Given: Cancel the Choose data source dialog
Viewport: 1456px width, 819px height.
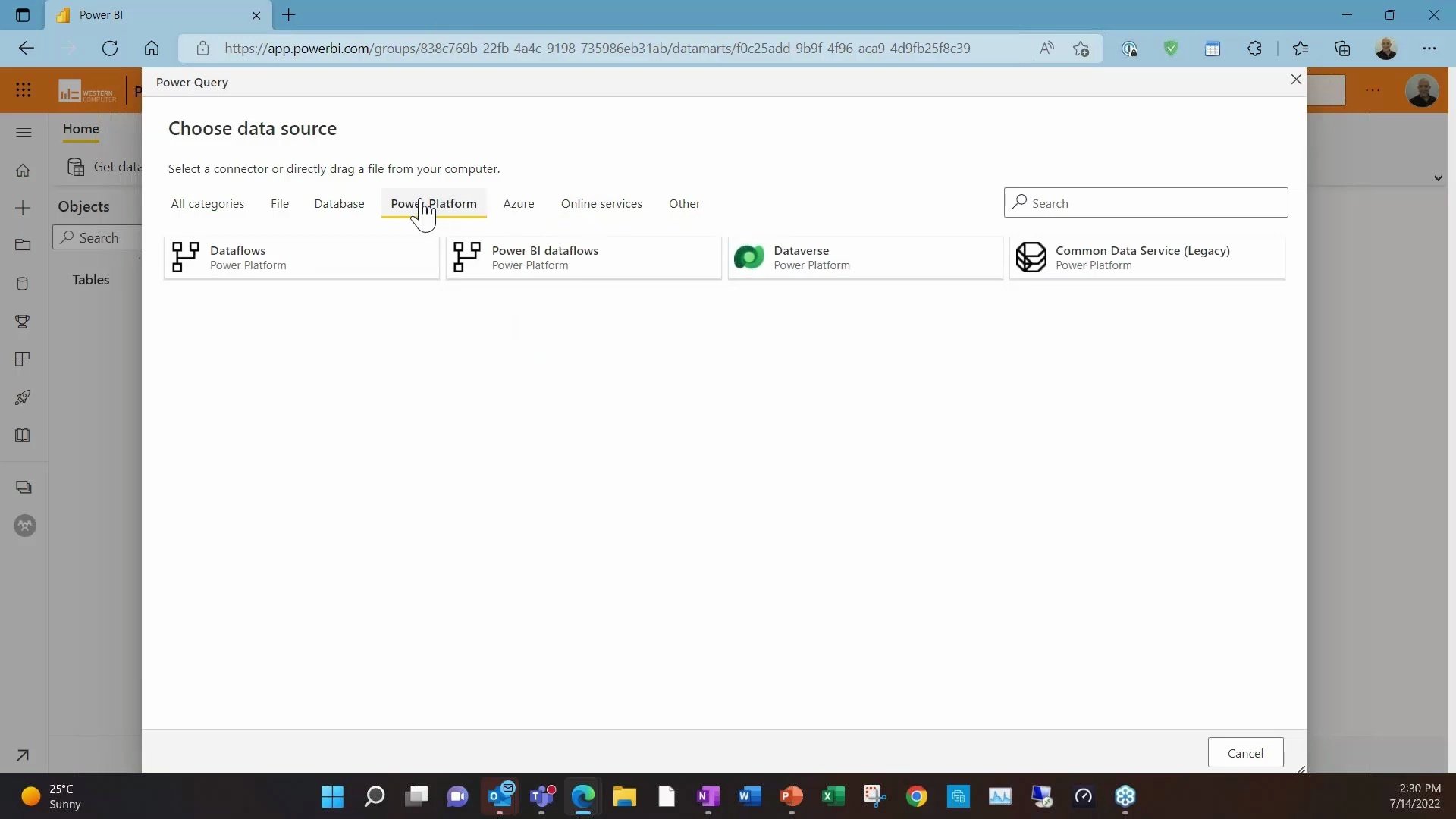Looking at the screenshot, I should (1245, 752).
